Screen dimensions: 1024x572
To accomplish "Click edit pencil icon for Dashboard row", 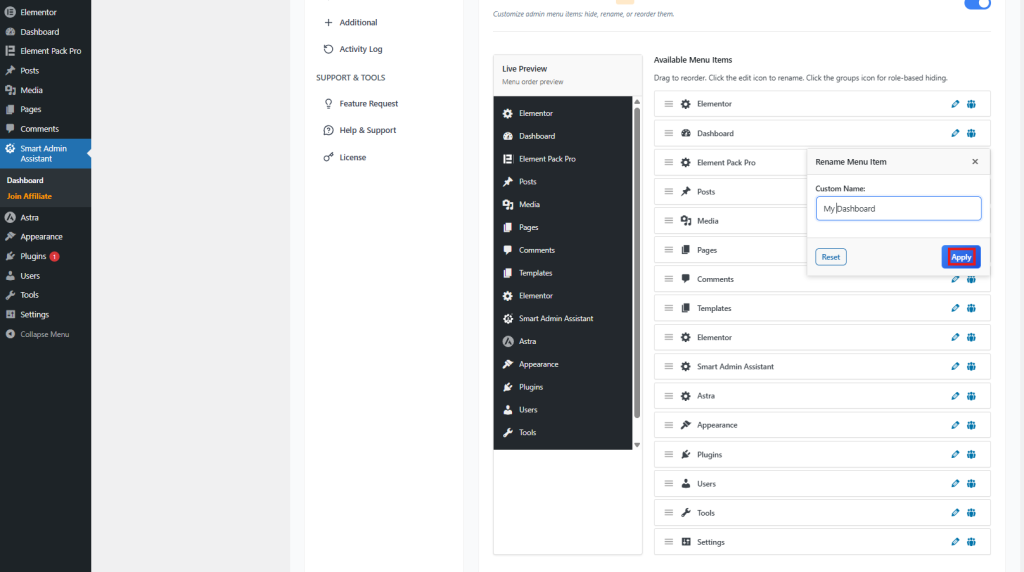I will (x=955, y=133).
